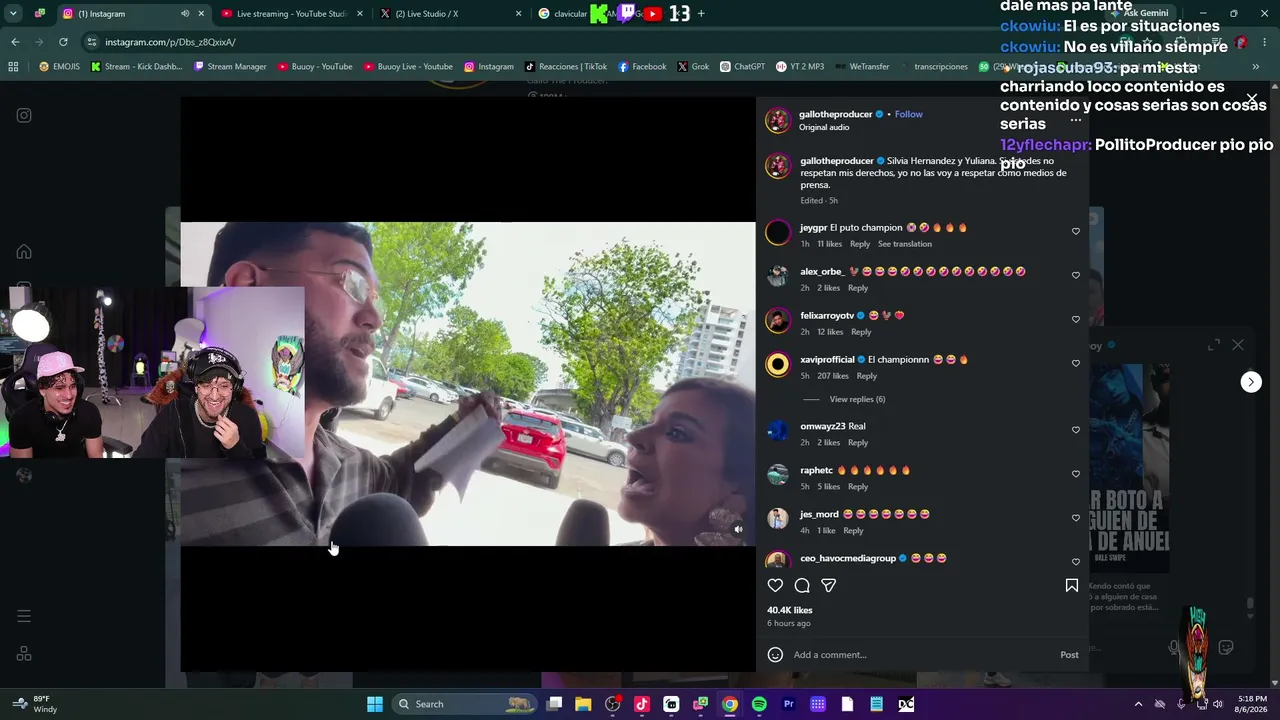1280x720 pixels.
Task: Mute the Instagram tab via its speaker icon
Action: pyautogui.click(x=185, y=14)
